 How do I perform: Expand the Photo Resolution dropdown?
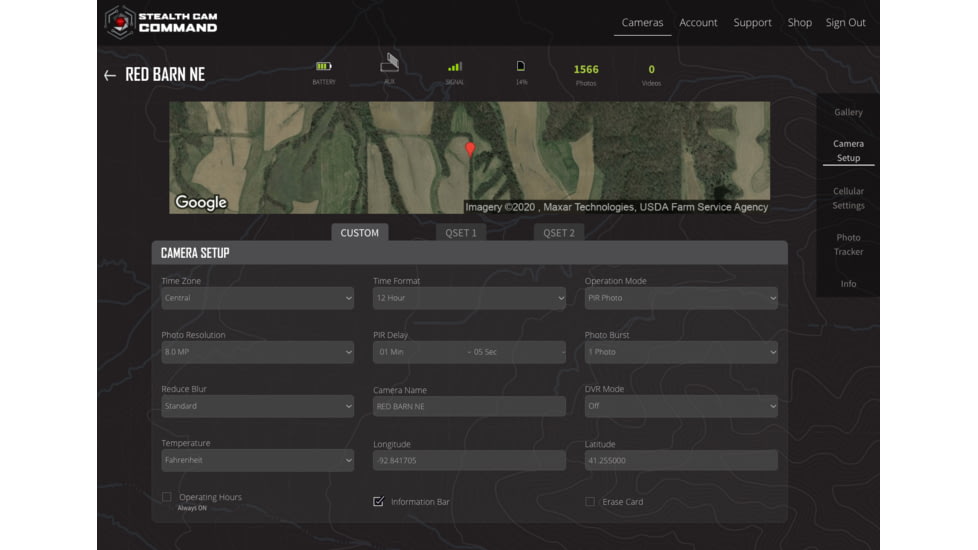[x=257, y=352]
